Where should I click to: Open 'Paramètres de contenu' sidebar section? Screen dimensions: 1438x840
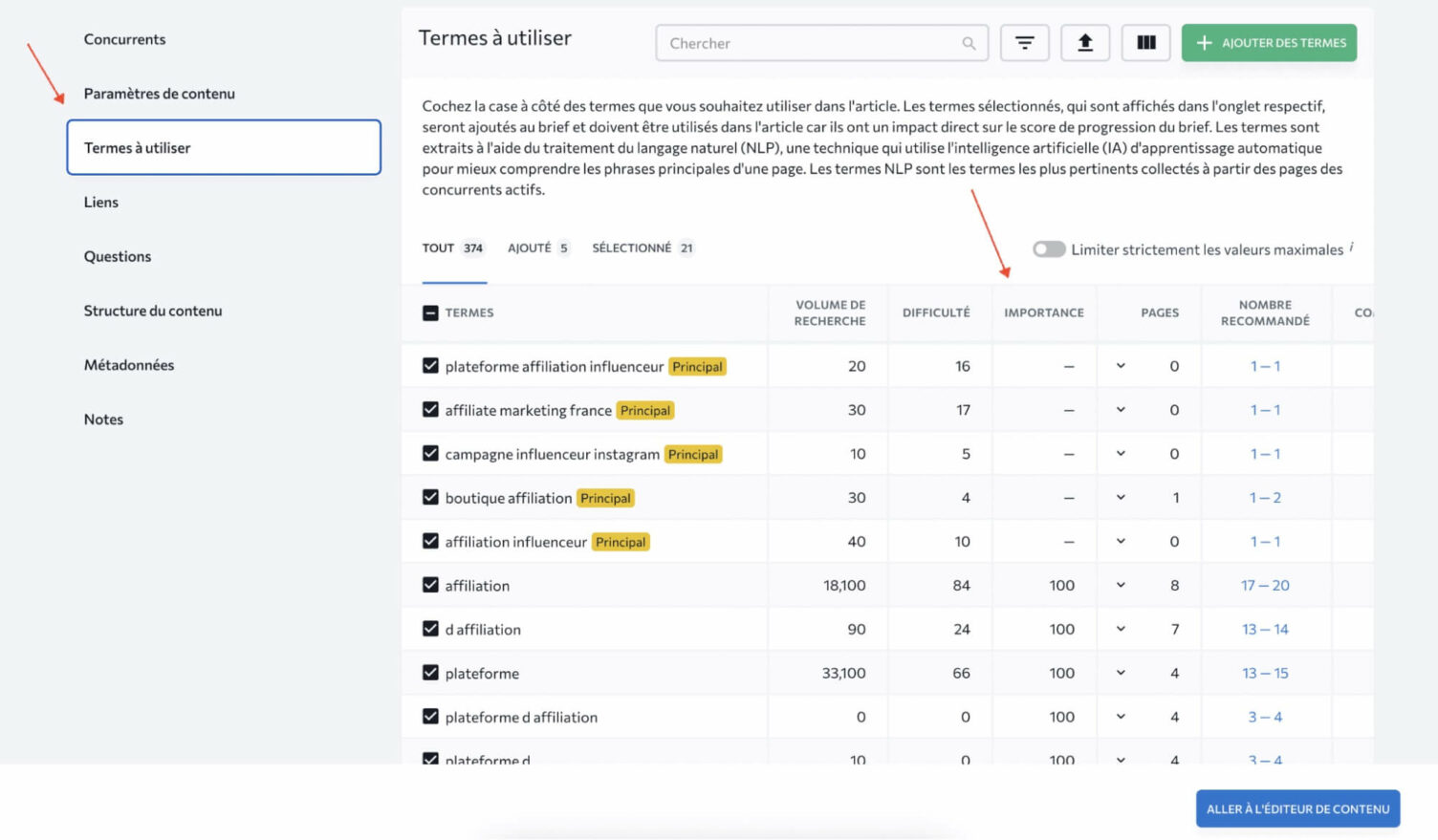point(159,94)
